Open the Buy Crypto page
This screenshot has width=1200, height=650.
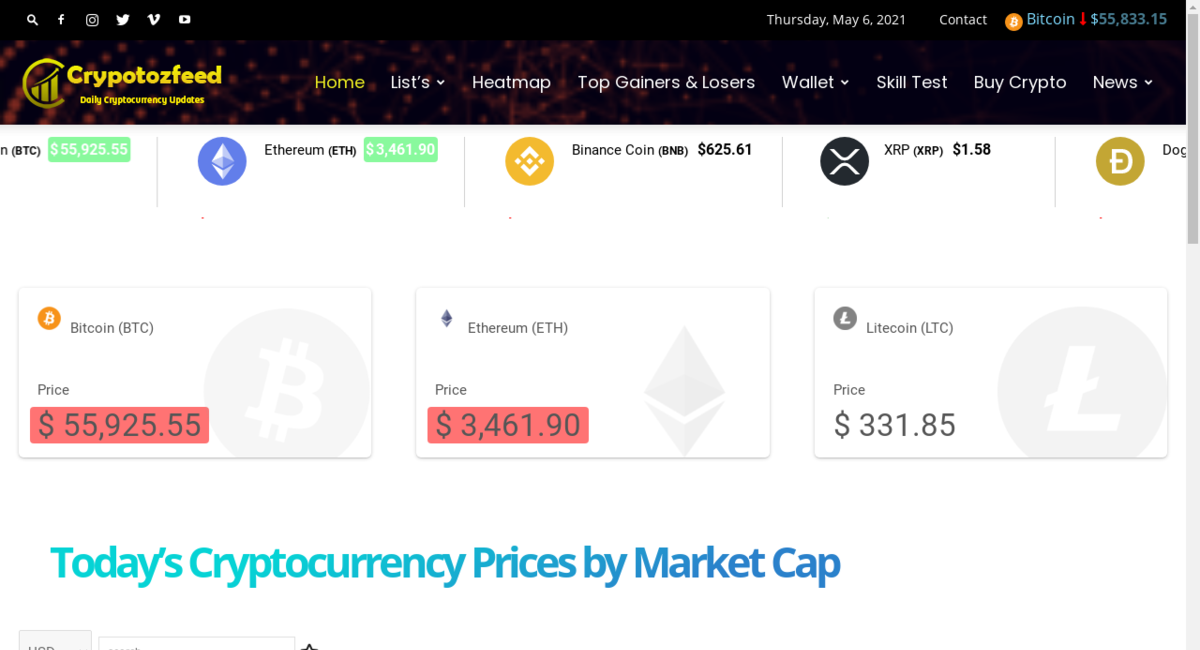pyautogui.click(x=1020, y=82)
